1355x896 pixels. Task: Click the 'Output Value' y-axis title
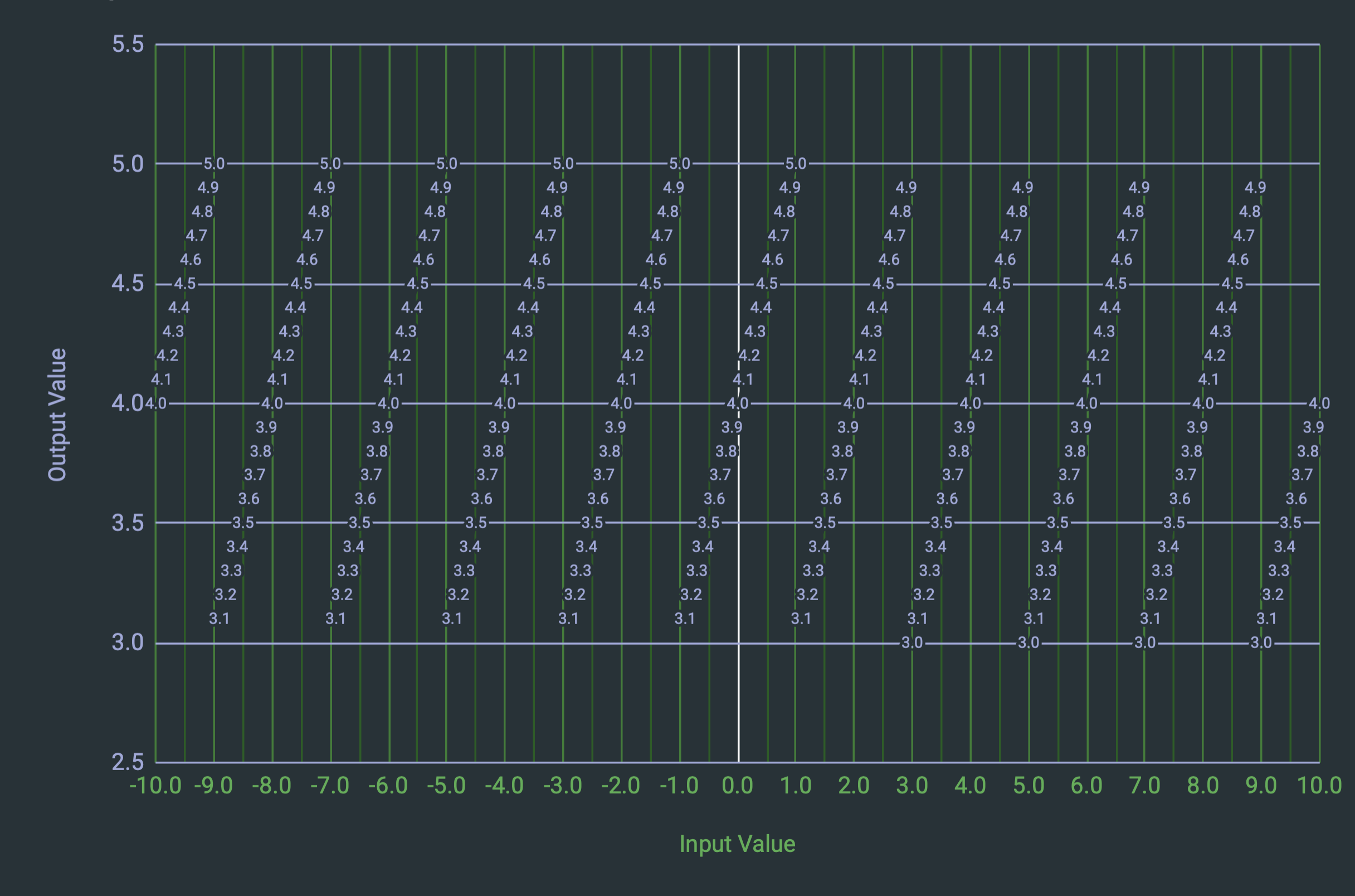[x=58, y=415]
